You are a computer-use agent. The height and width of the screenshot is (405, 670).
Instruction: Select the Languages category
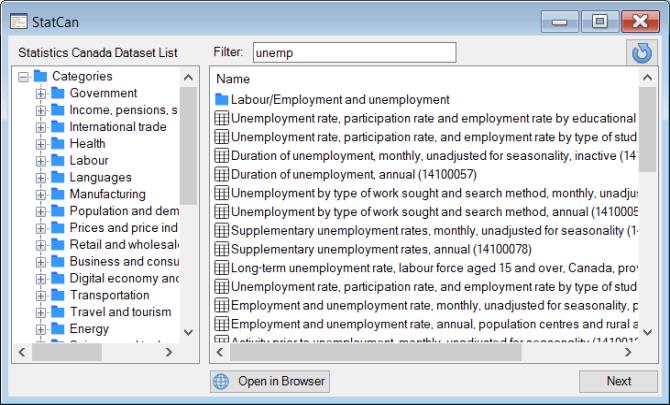(100, 178)
